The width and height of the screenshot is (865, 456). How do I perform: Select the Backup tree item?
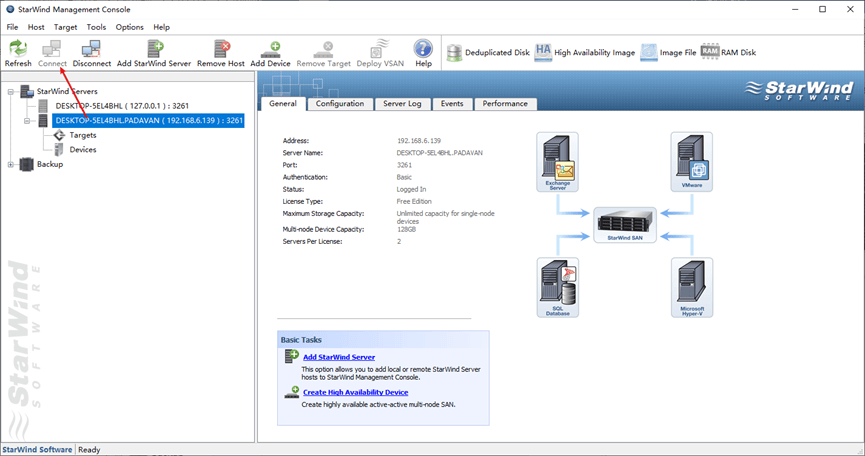pos(50,164)
